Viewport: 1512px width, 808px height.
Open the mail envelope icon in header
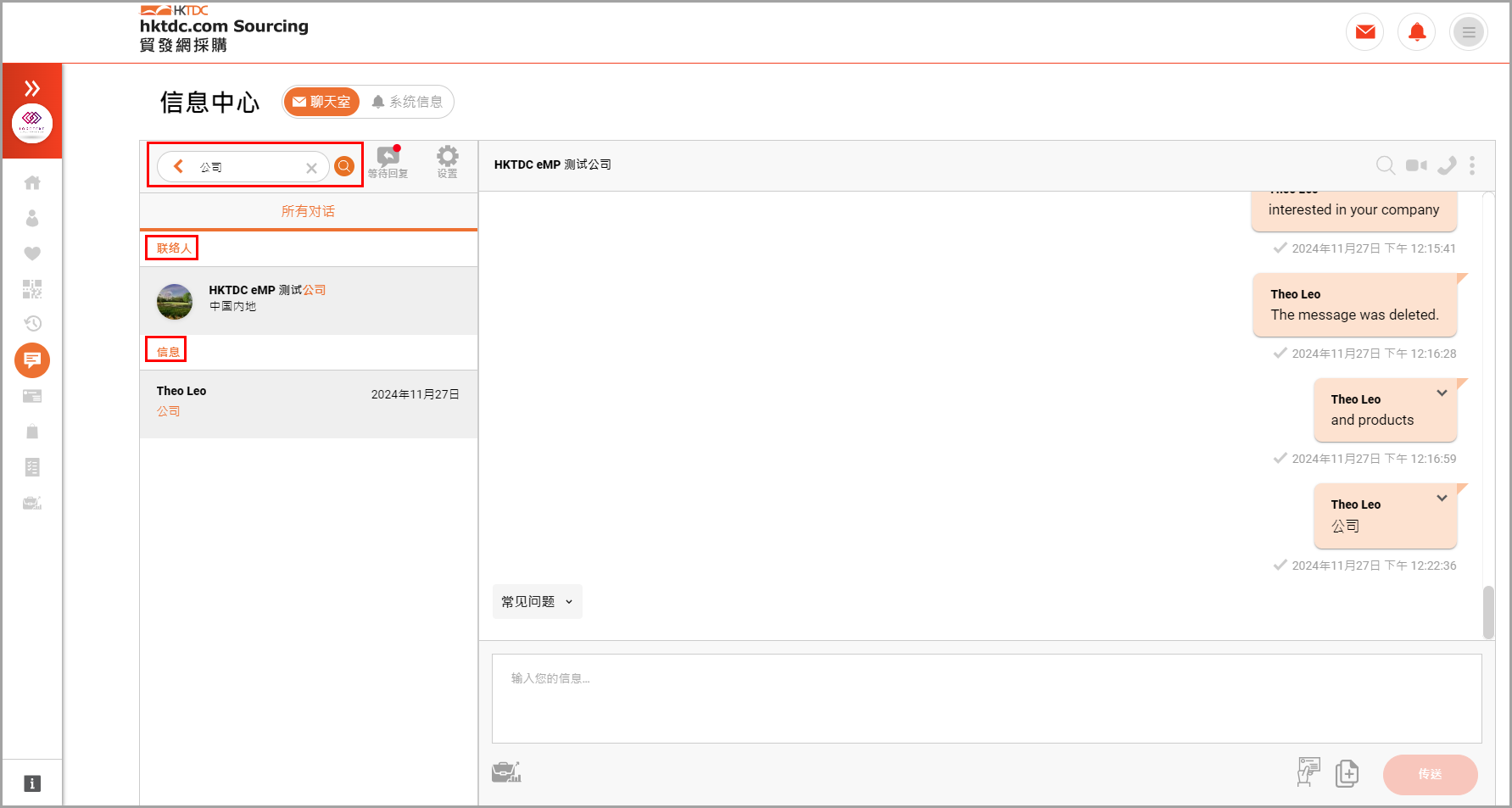coord(1365,32)
